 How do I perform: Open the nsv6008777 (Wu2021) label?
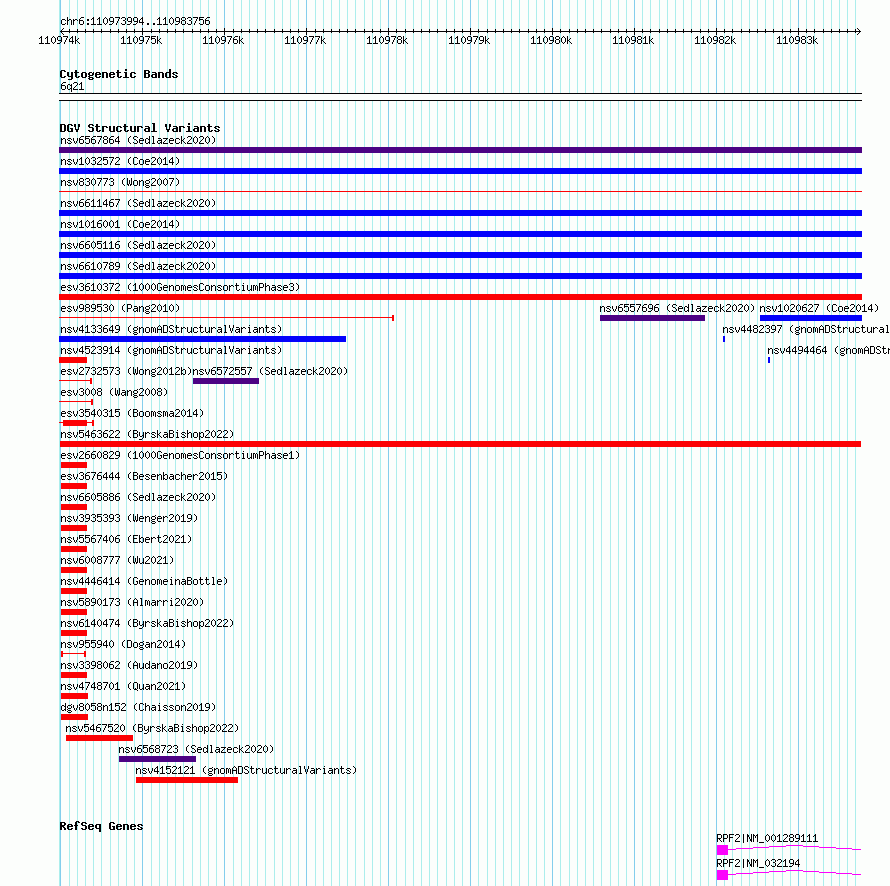[117, 560]
